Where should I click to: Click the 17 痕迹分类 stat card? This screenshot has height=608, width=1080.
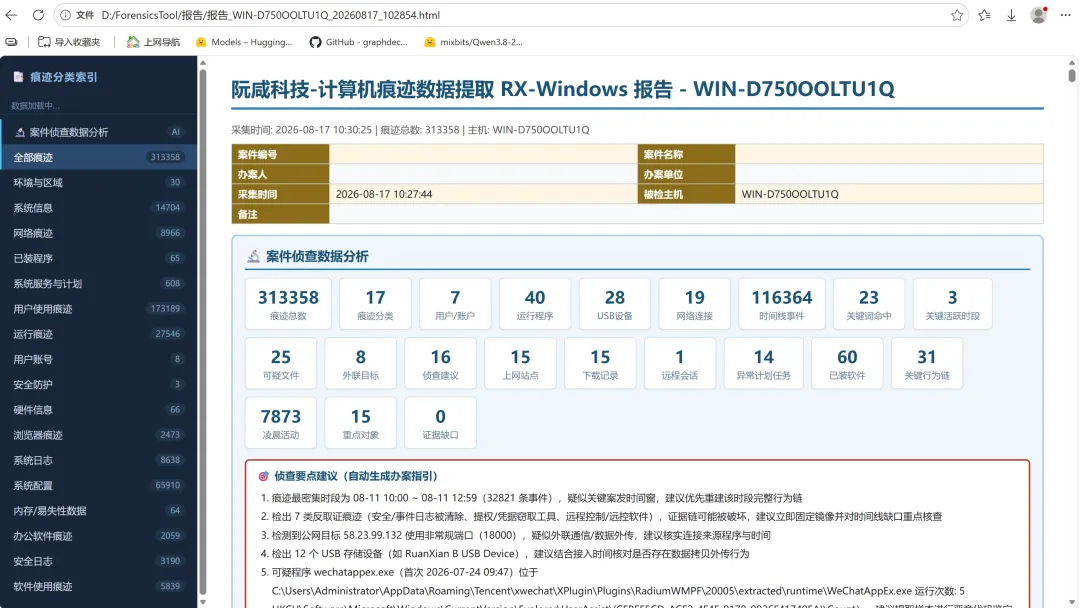click(x=375, y=304)
